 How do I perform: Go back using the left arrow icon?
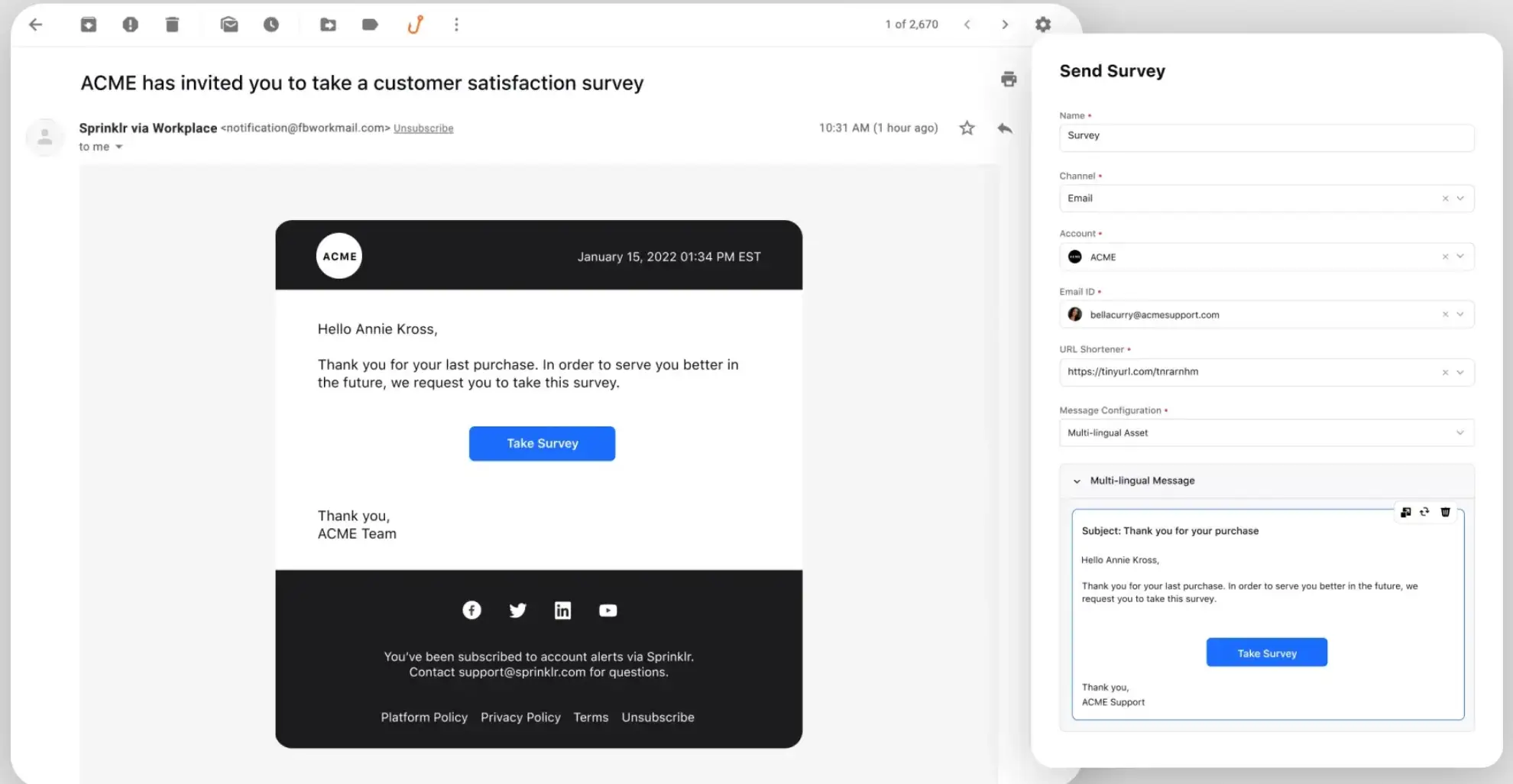(x=35, y=24)
